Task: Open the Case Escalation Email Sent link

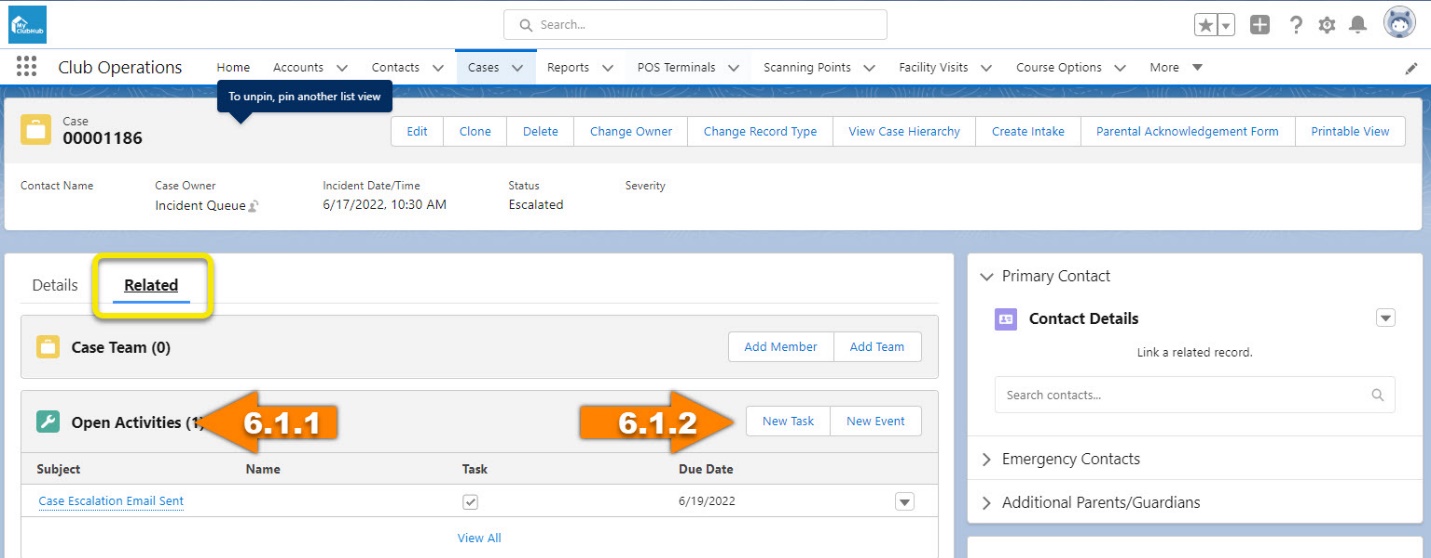Action: tap(111, 501)
